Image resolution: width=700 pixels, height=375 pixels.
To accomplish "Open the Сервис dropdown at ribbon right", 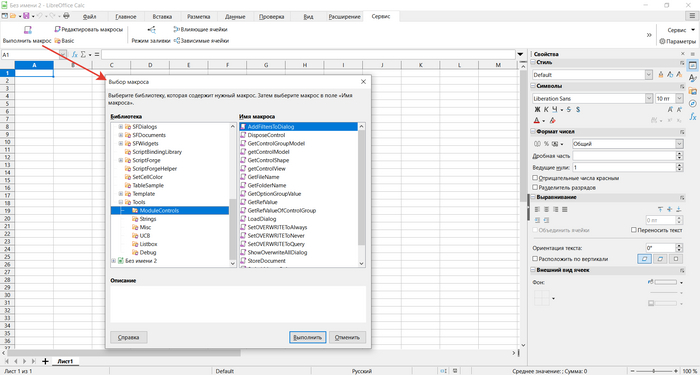I will 681,30.
